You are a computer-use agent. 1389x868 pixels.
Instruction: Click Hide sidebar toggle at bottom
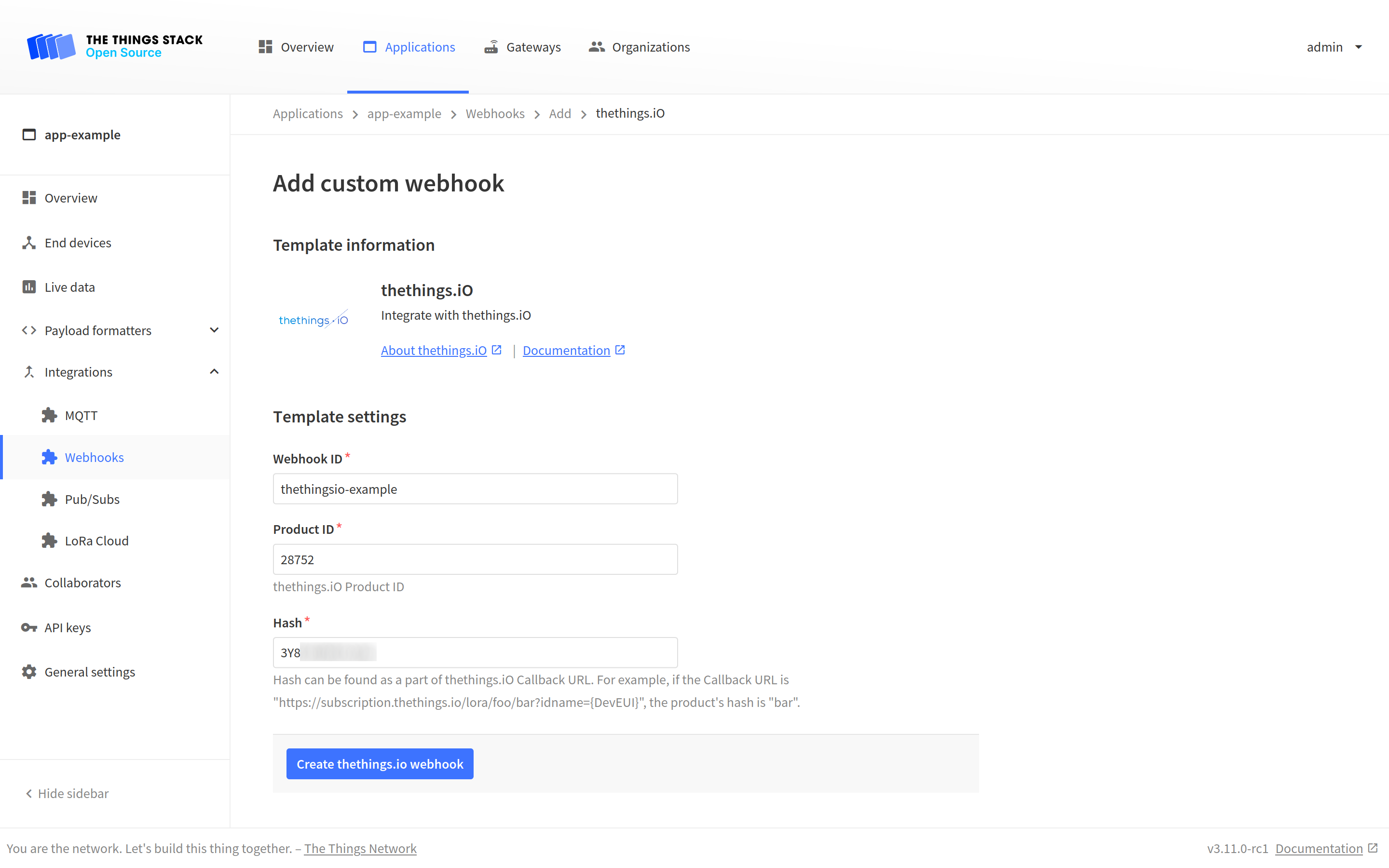pos(64,793)
